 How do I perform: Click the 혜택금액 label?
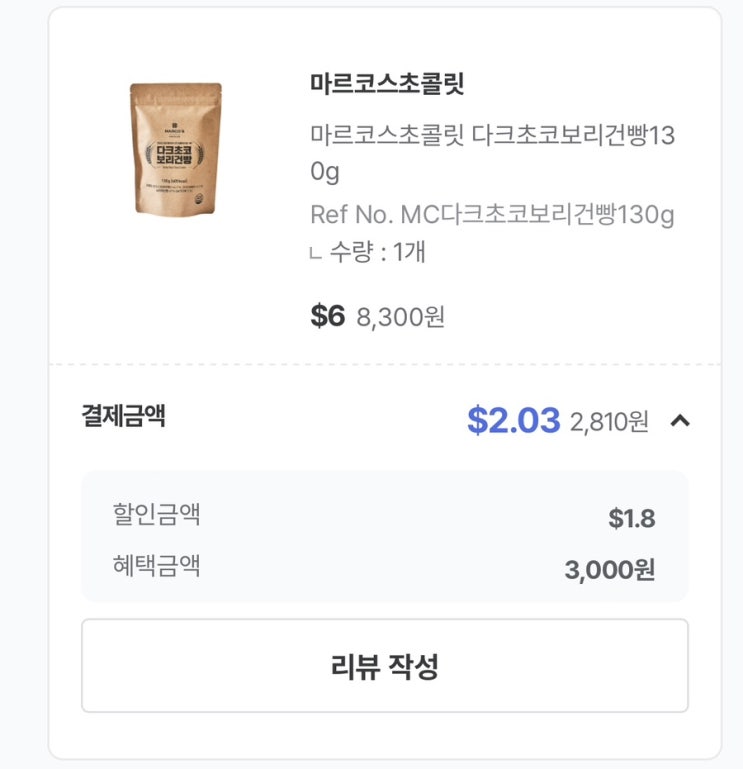click(156, 565)
